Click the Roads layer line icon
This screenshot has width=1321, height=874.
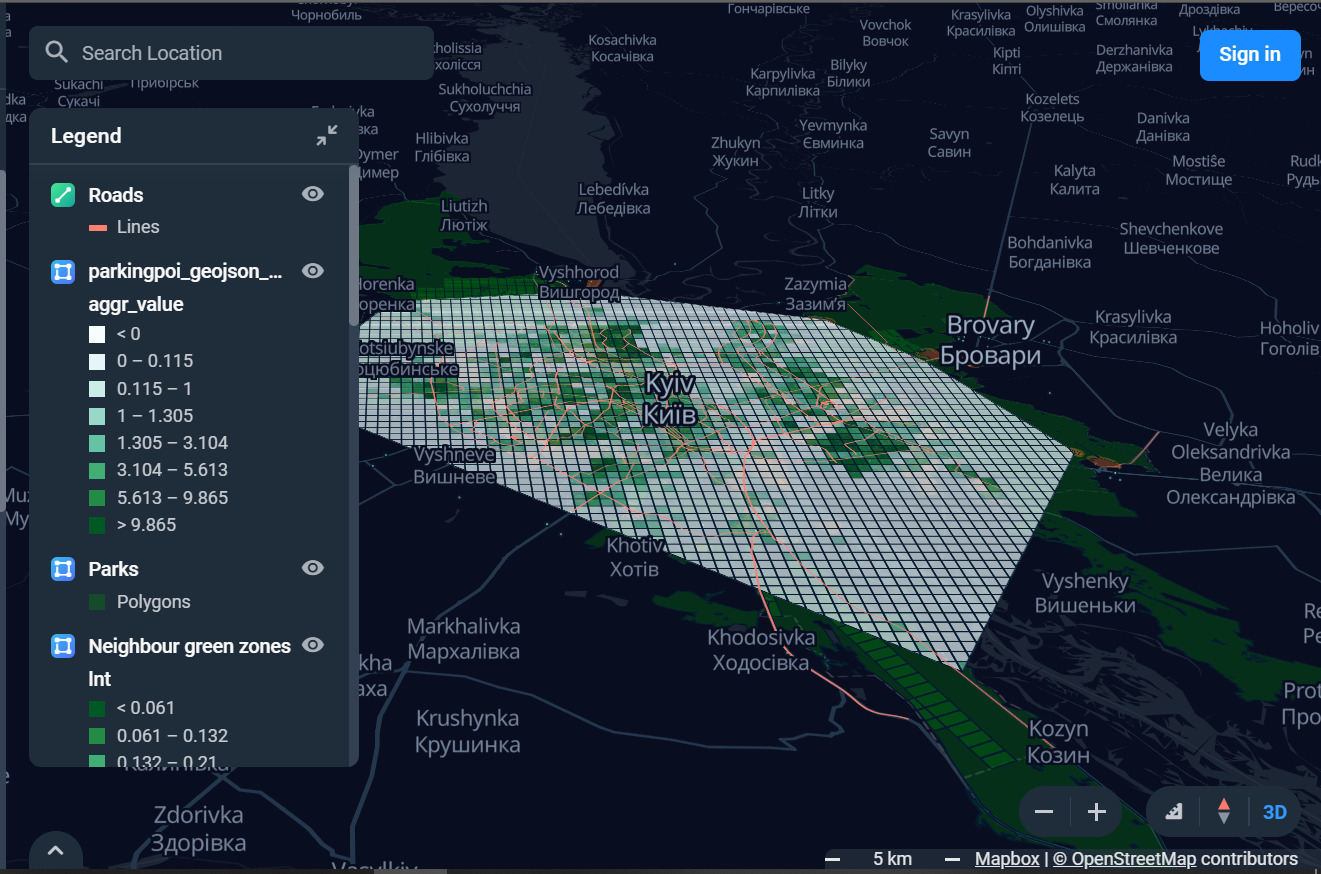[63, 195]
